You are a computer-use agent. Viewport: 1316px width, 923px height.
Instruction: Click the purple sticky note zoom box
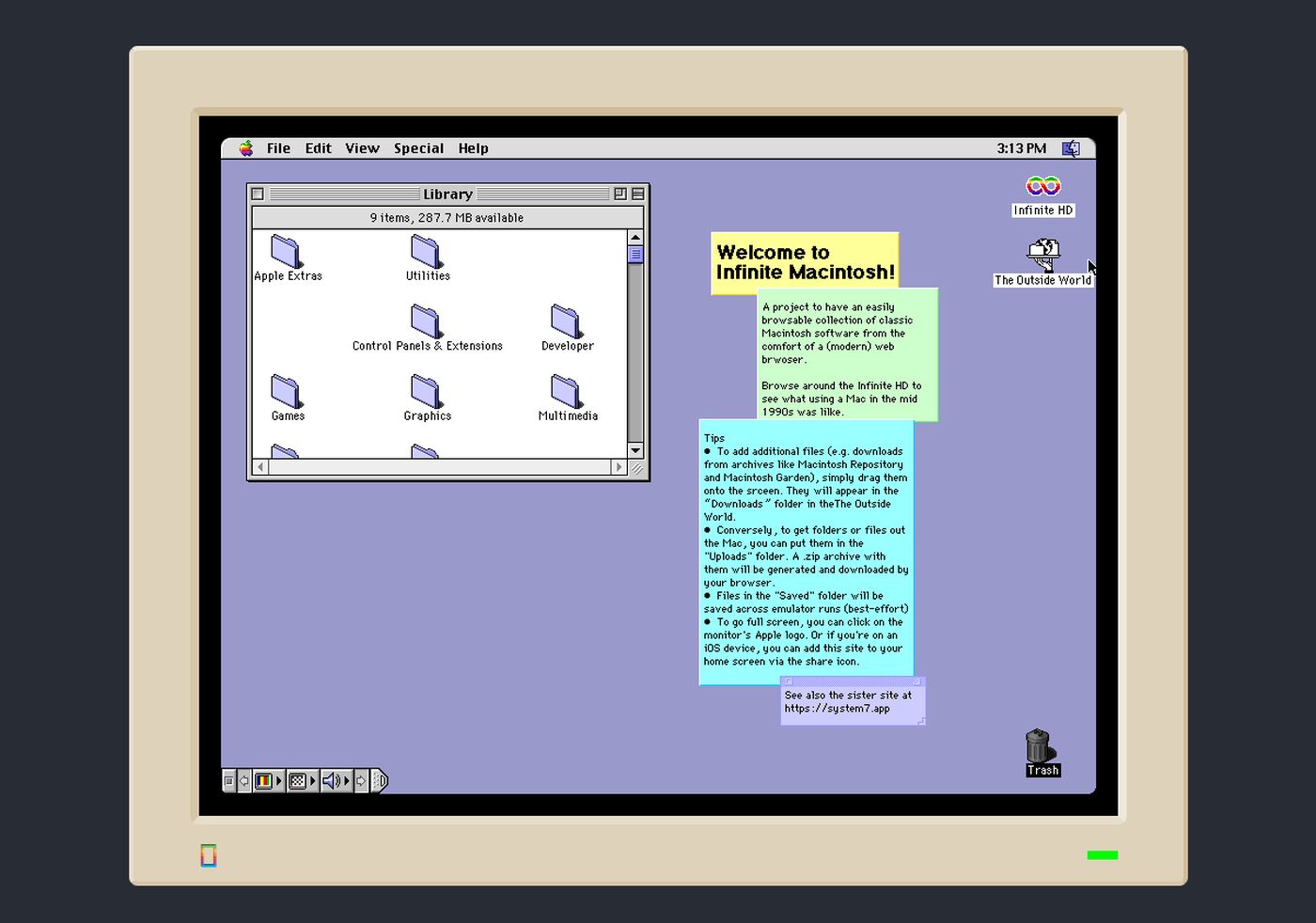[x=917, y=681]
